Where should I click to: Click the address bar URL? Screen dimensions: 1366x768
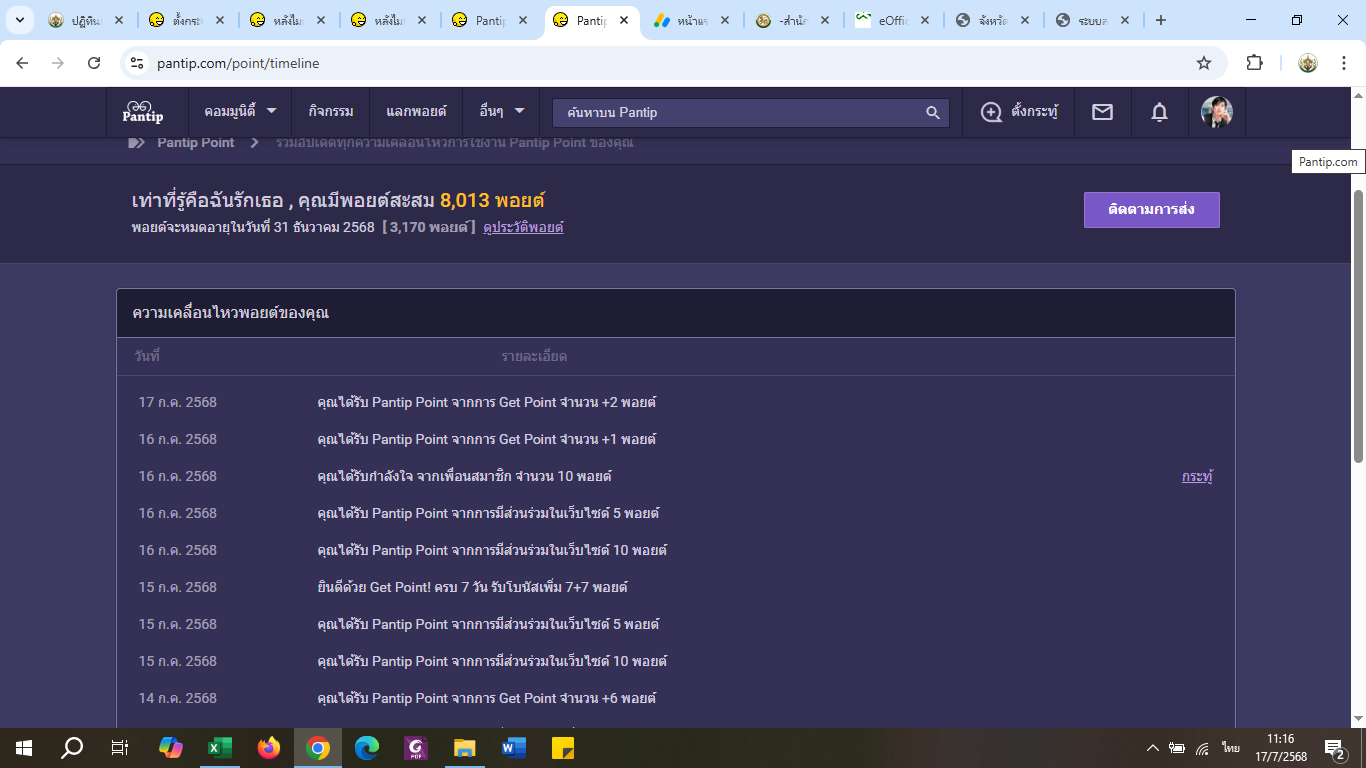[238, 63]
